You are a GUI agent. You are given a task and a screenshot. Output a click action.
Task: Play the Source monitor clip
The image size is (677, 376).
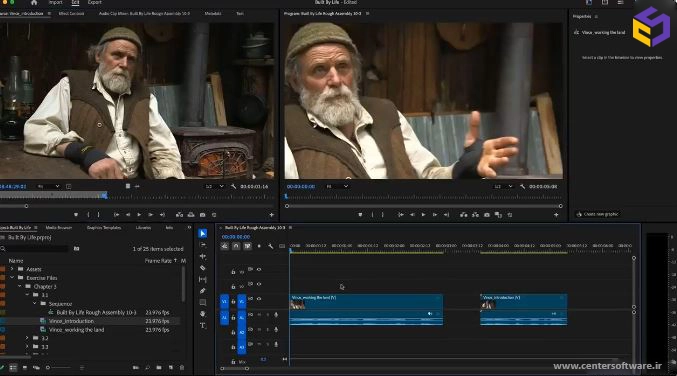click(x=139, y=215)
